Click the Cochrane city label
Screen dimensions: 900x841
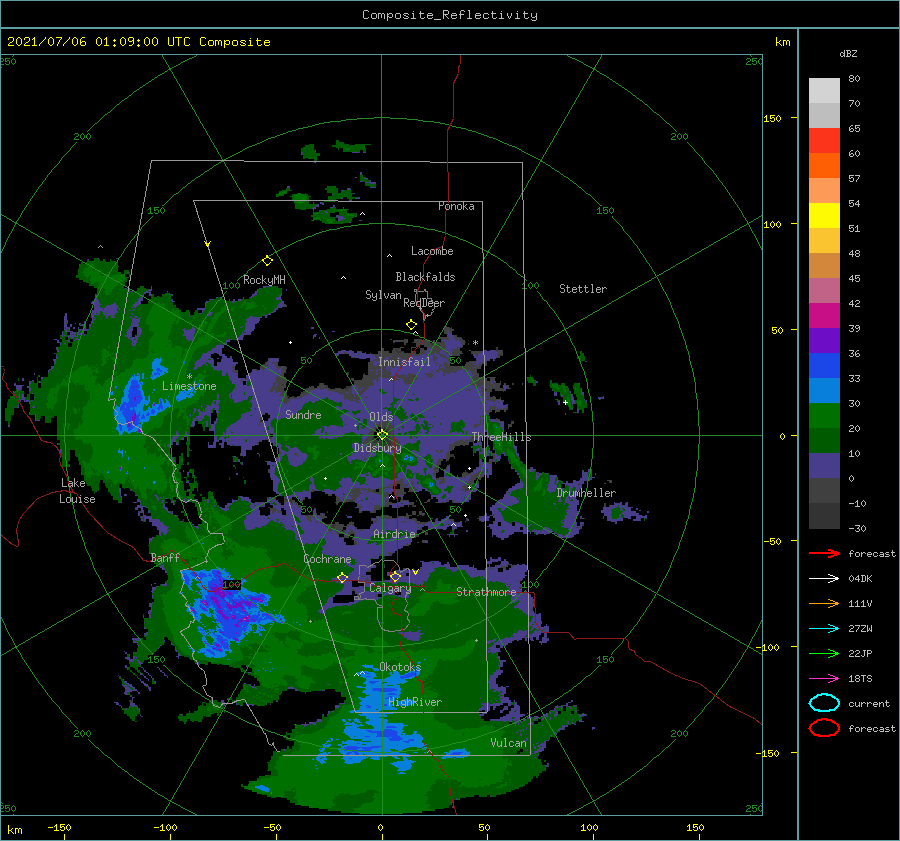pyautogui.click(x=327, y=559)
